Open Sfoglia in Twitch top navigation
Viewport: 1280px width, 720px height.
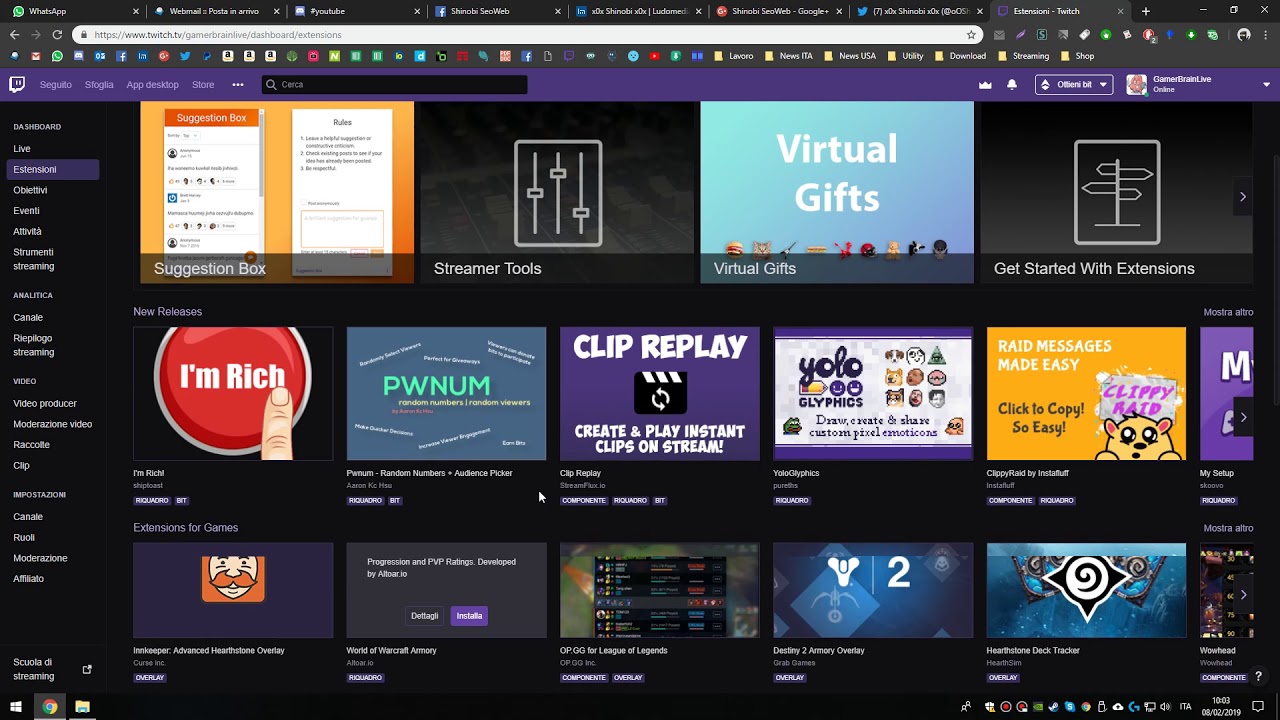99,85
